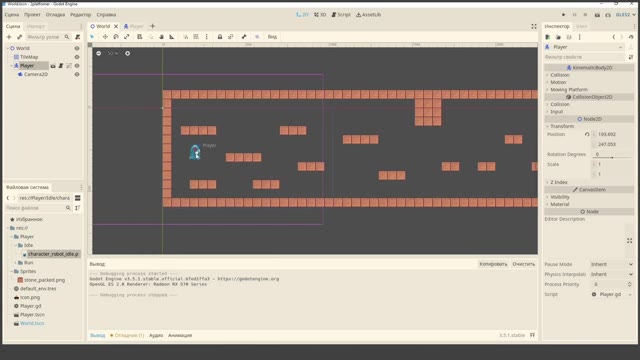Screen dimensions: 640x360
Task: Open the Проект menu
Action: click(32, 15)
